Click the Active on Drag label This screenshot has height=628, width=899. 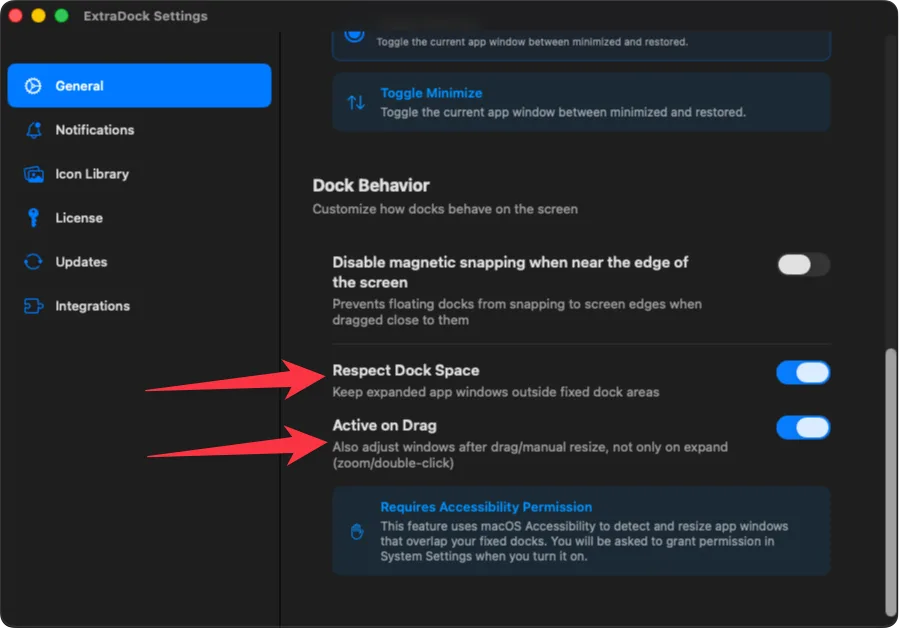(x=385, y=426)
